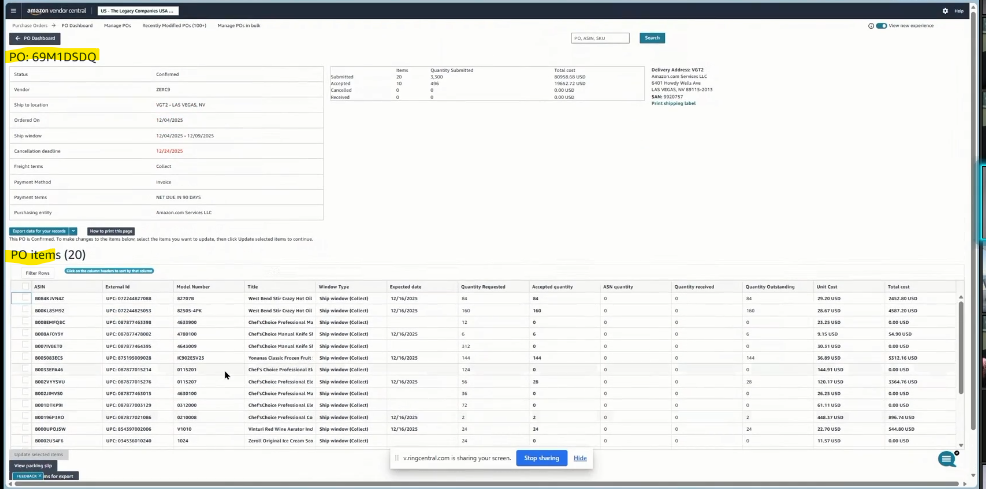Click the IC902ESV23 model number cell
The width and height of the screenshot is (986, 489).
pos(191,358)
